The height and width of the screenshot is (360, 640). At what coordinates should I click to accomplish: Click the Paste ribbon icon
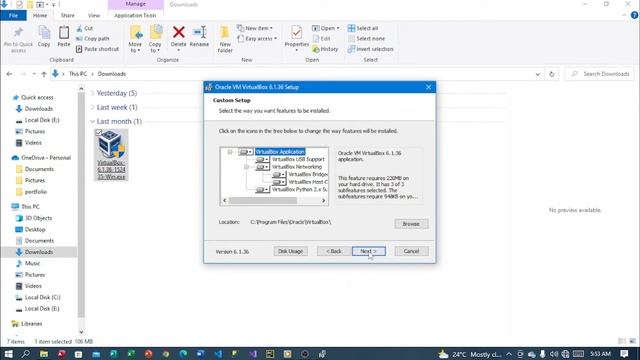pyautogui.click(x=64, y=33)
